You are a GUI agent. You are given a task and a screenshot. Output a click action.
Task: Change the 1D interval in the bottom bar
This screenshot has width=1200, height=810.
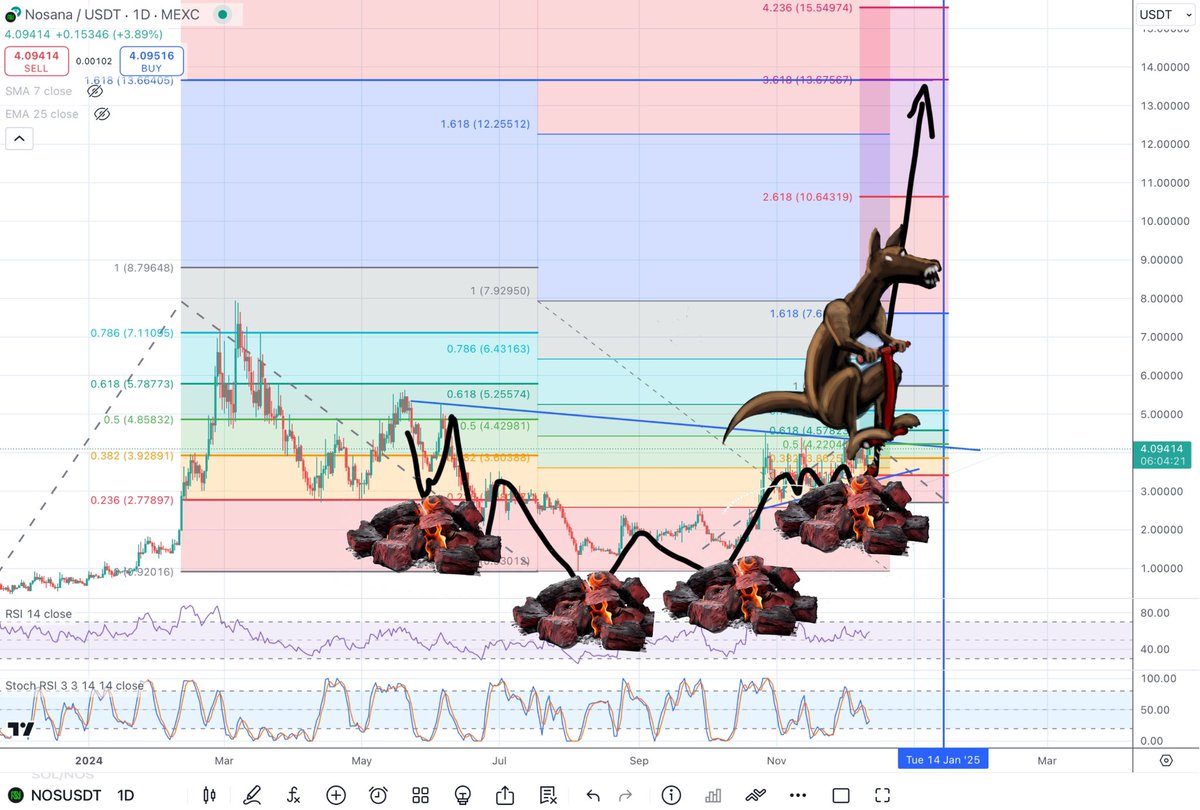(126, 796)
